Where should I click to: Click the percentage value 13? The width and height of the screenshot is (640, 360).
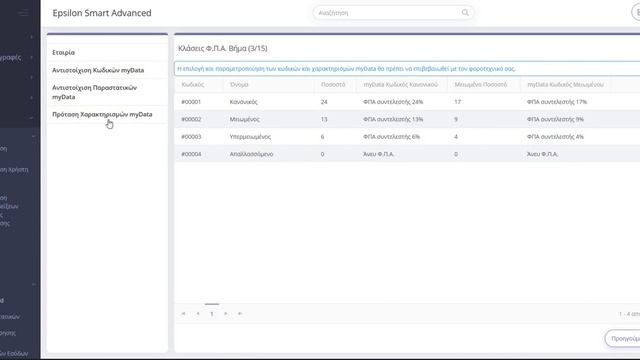click(x=324, y=119)
